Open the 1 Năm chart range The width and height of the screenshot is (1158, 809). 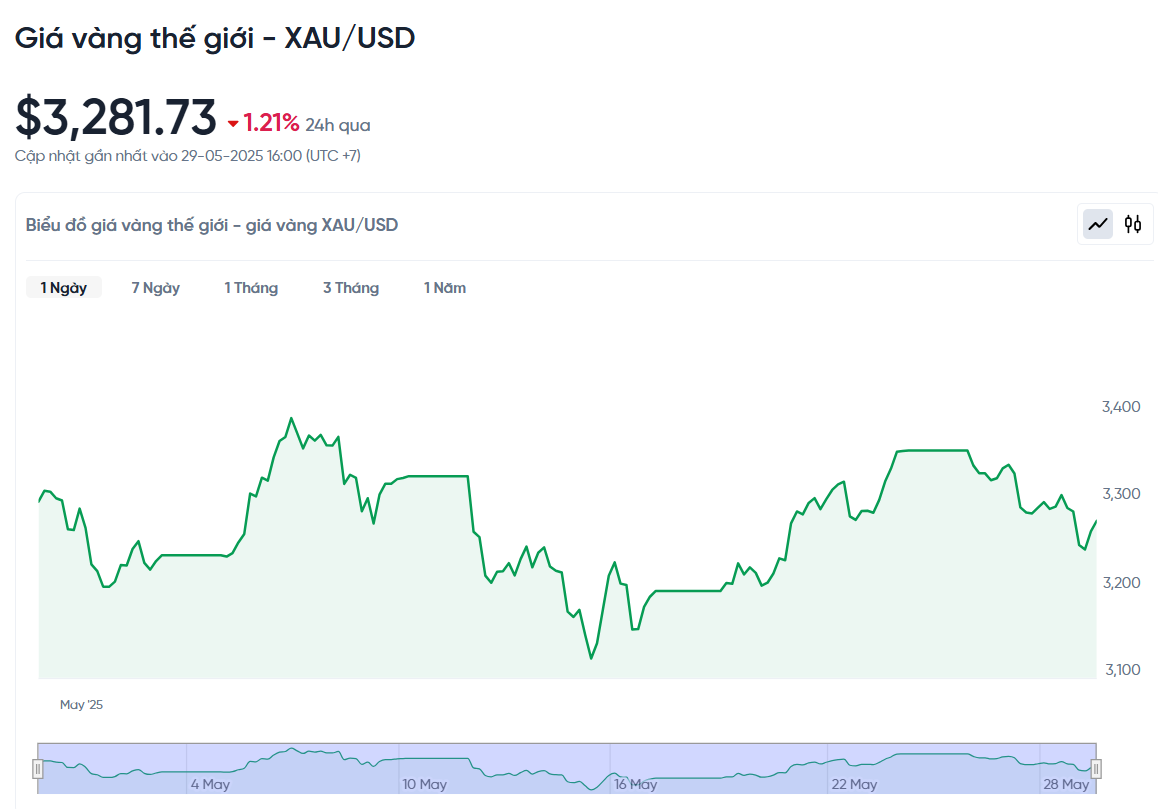[x=445, y=288]
